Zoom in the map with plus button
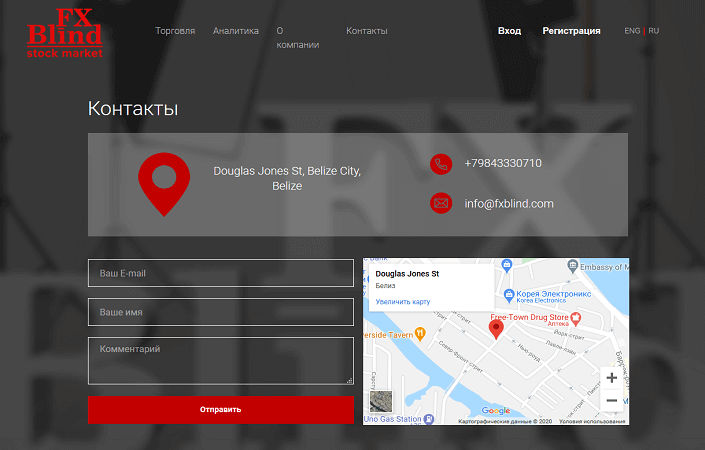 tap(611, 378)
